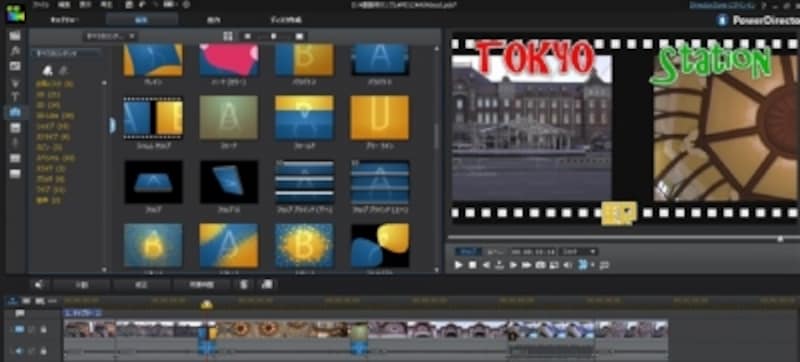Toggle the audio track lock icon
The height and width of the screenshot is (362, 800).
(43, 351)
